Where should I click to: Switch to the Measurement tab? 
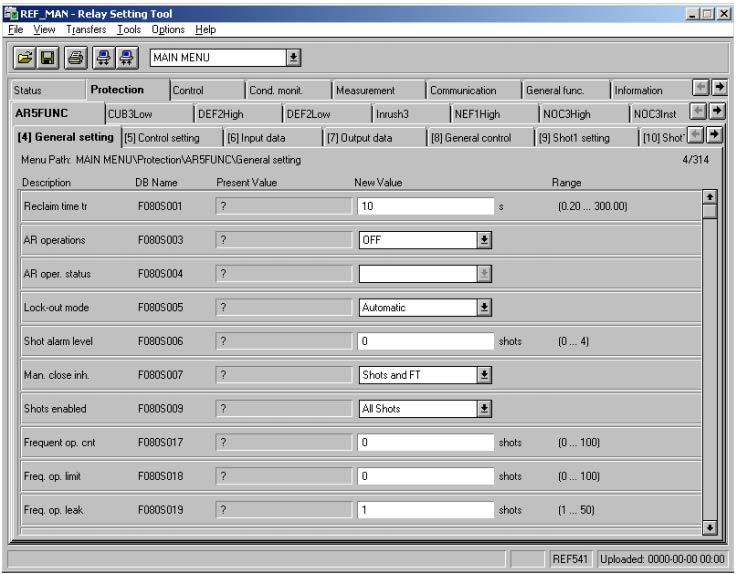click(x=378, y=90)
